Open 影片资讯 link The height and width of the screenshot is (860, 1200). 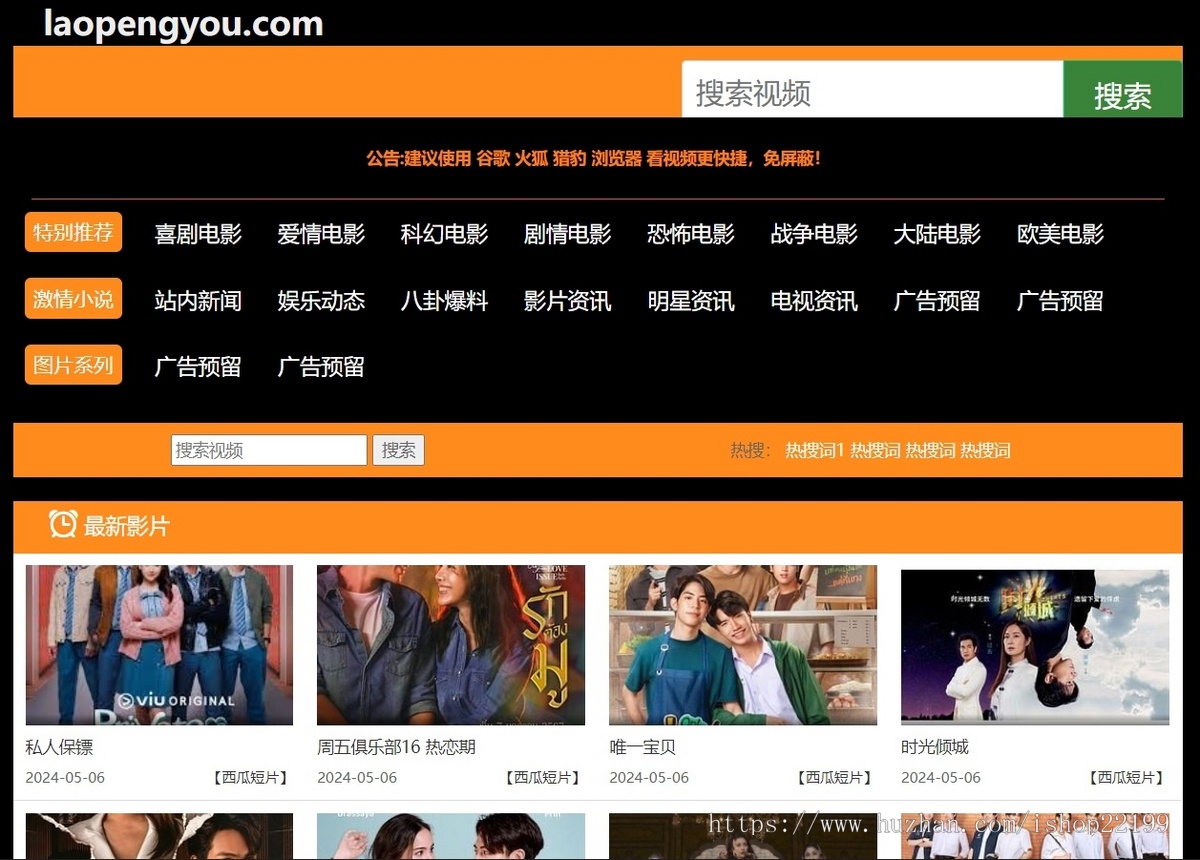click(567, 301)
